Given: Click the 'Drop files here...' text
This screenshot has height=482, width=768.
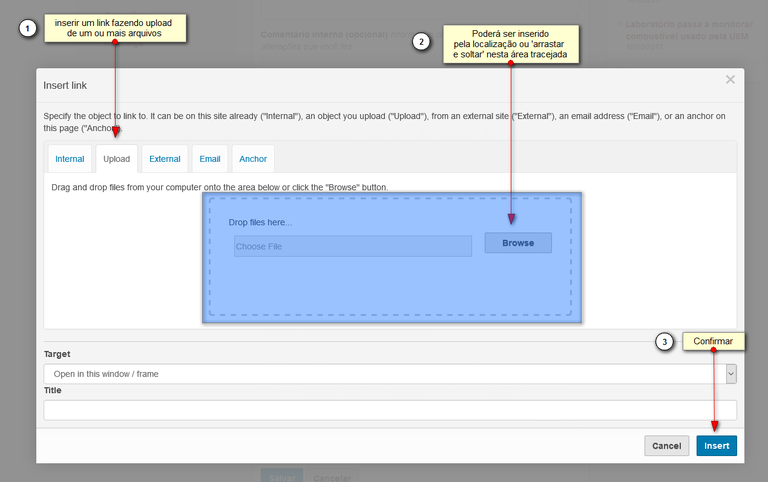Looking at the screenshot, I should (260, 222).
